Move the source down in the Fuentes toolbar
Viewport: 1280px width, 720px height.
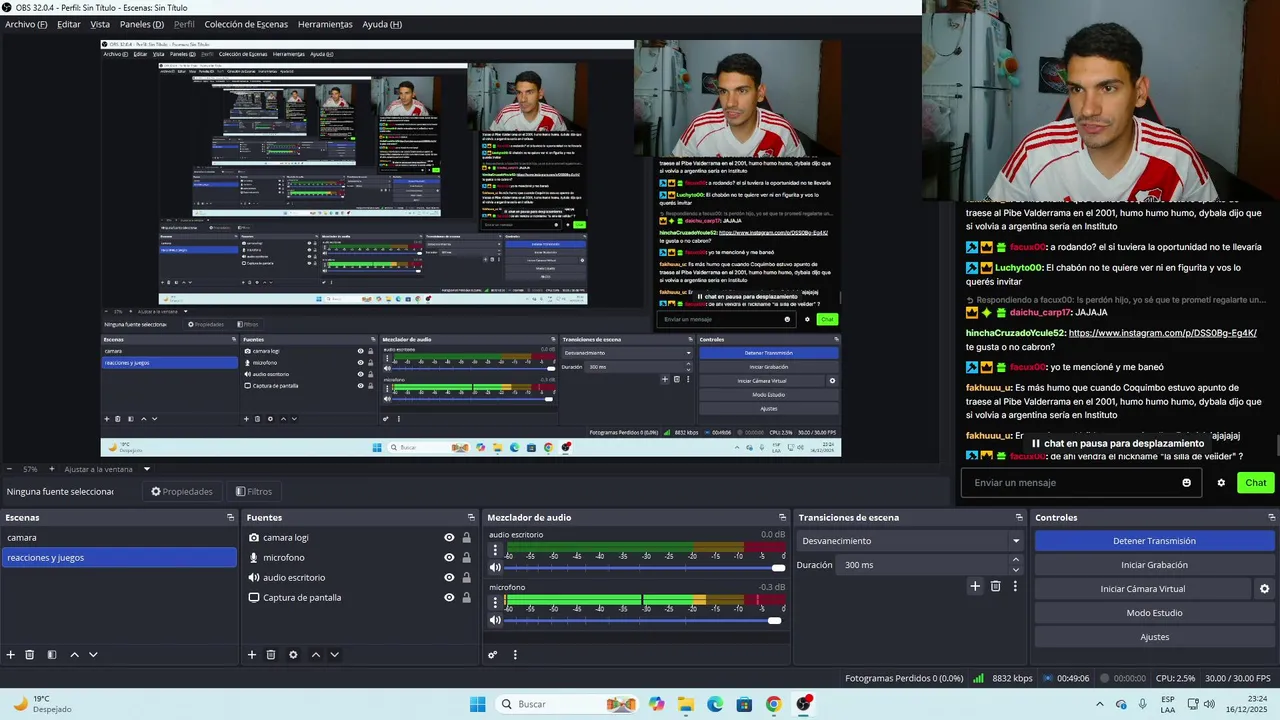pos(335,655)
